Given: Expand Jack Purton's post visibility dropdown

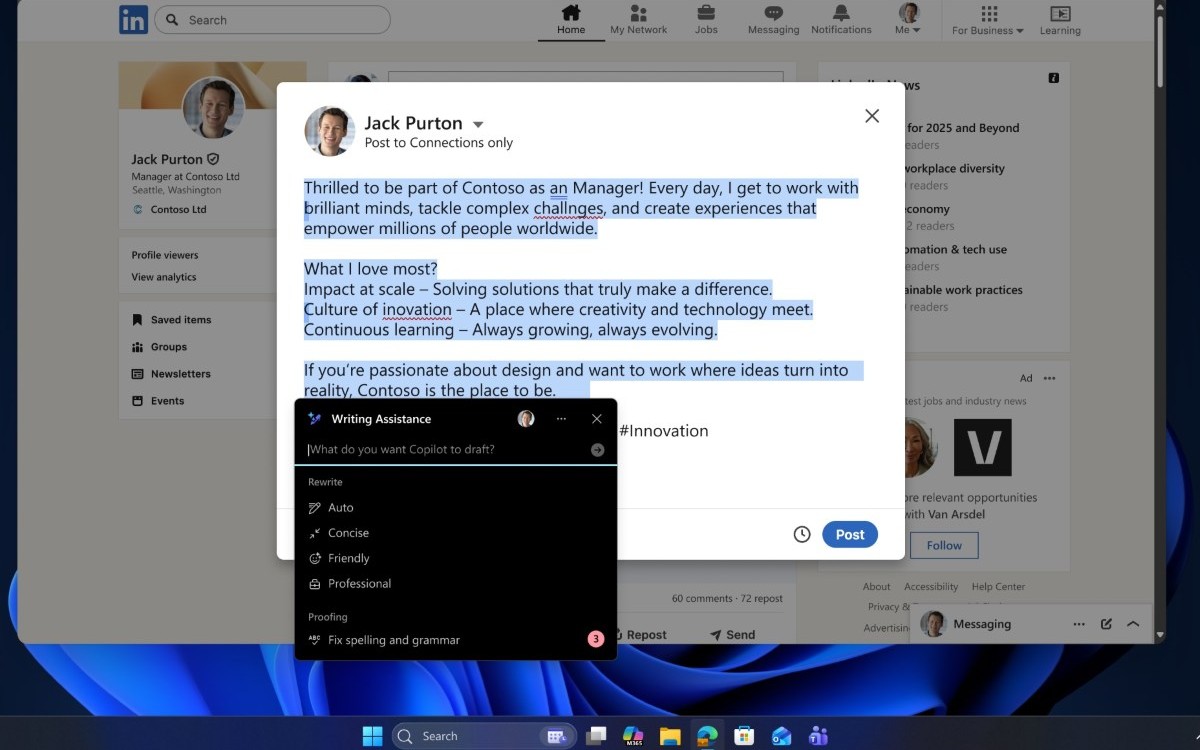Looking at the screenshot, I should point(477,123).
